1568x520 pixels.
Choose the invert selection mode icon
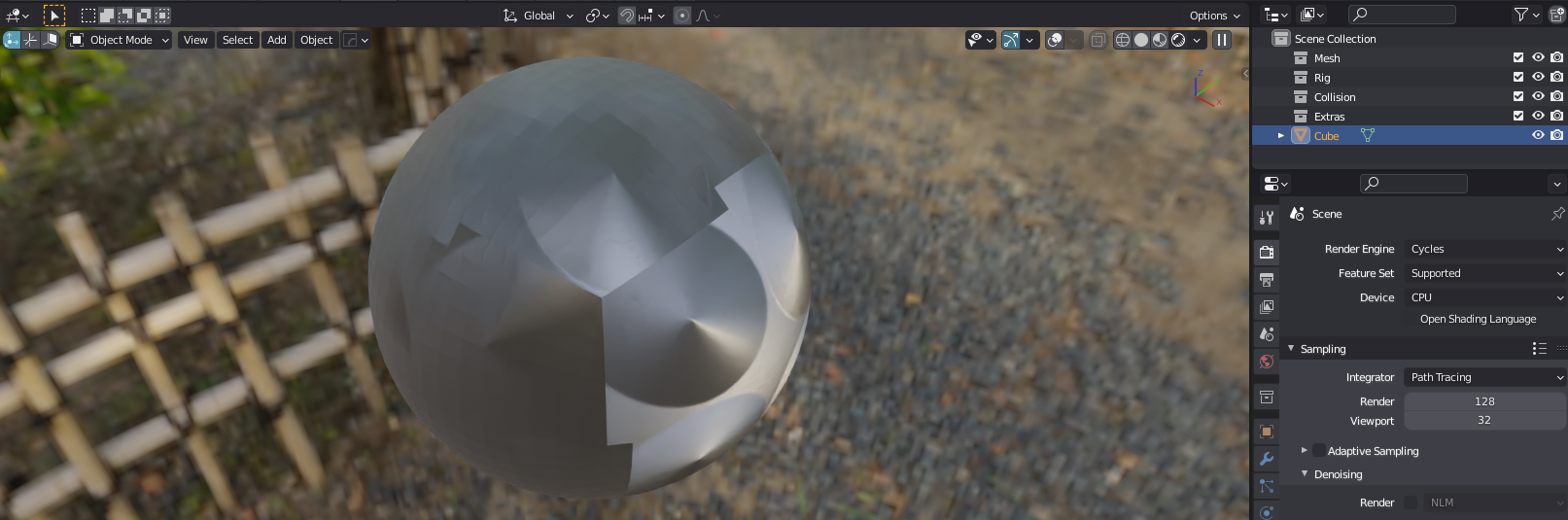click(x=144, y=16)
